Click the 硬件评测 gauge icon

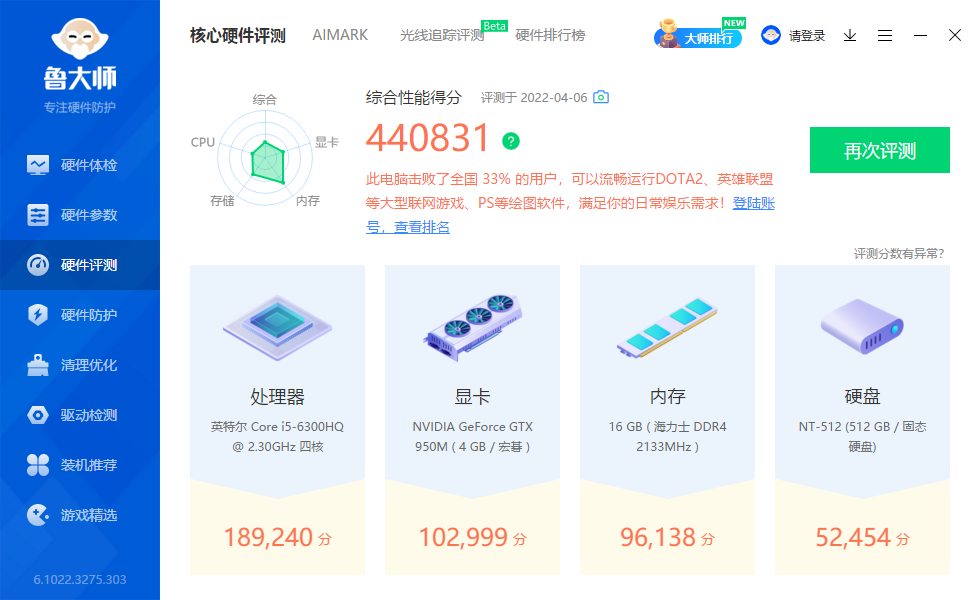38,265
